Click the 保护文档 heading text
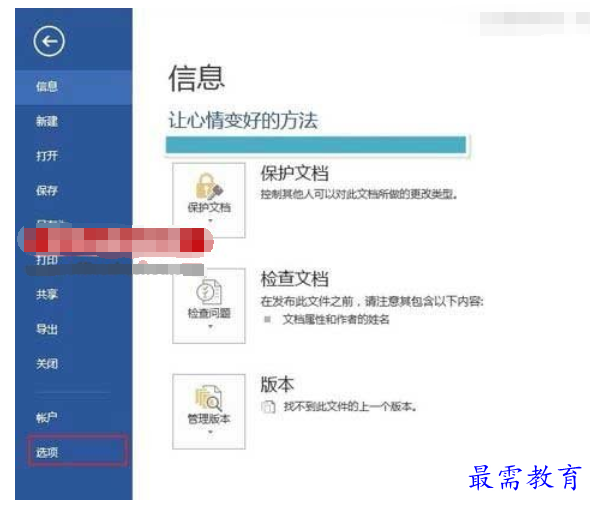 [x=295, y=173]
